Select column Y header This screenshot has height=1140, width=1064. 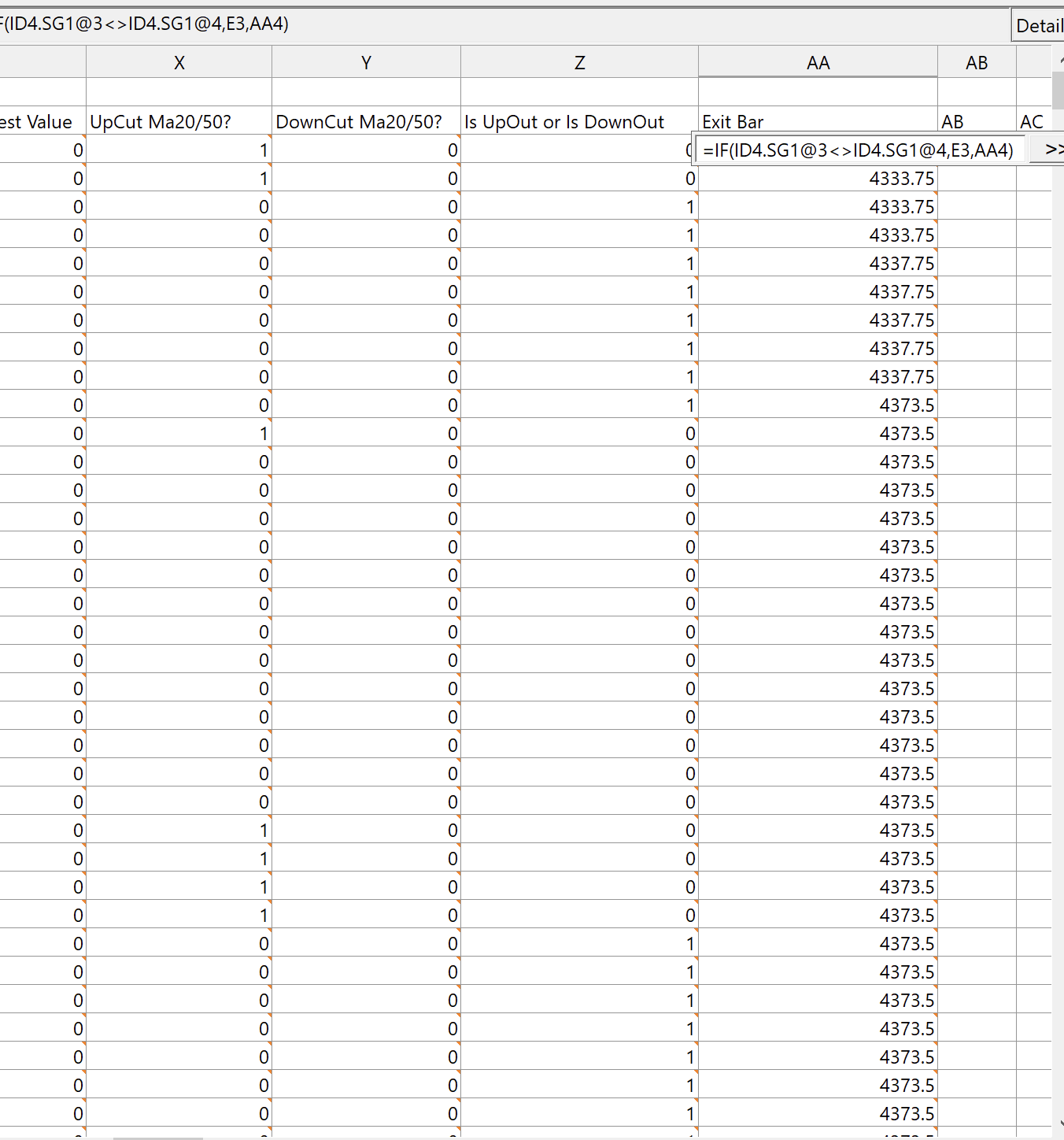pyautogui.click(x=367, y=62)
